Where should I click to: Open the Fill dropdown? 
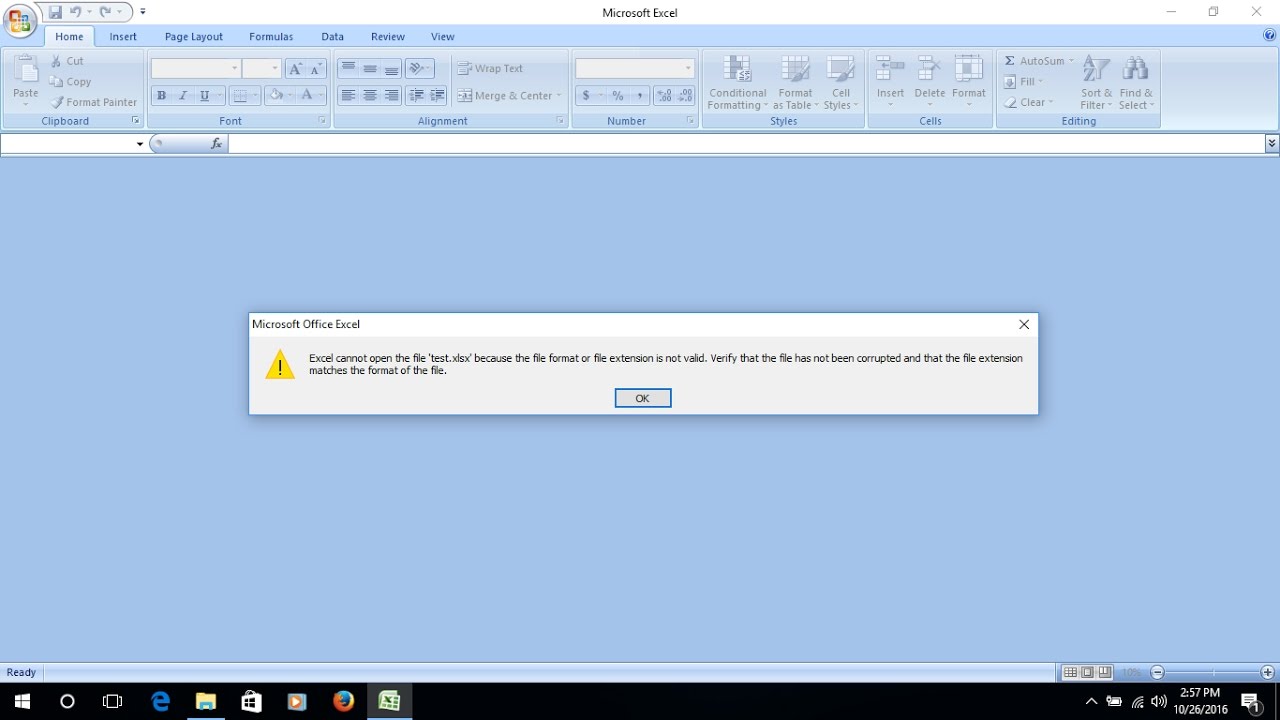1025,82
